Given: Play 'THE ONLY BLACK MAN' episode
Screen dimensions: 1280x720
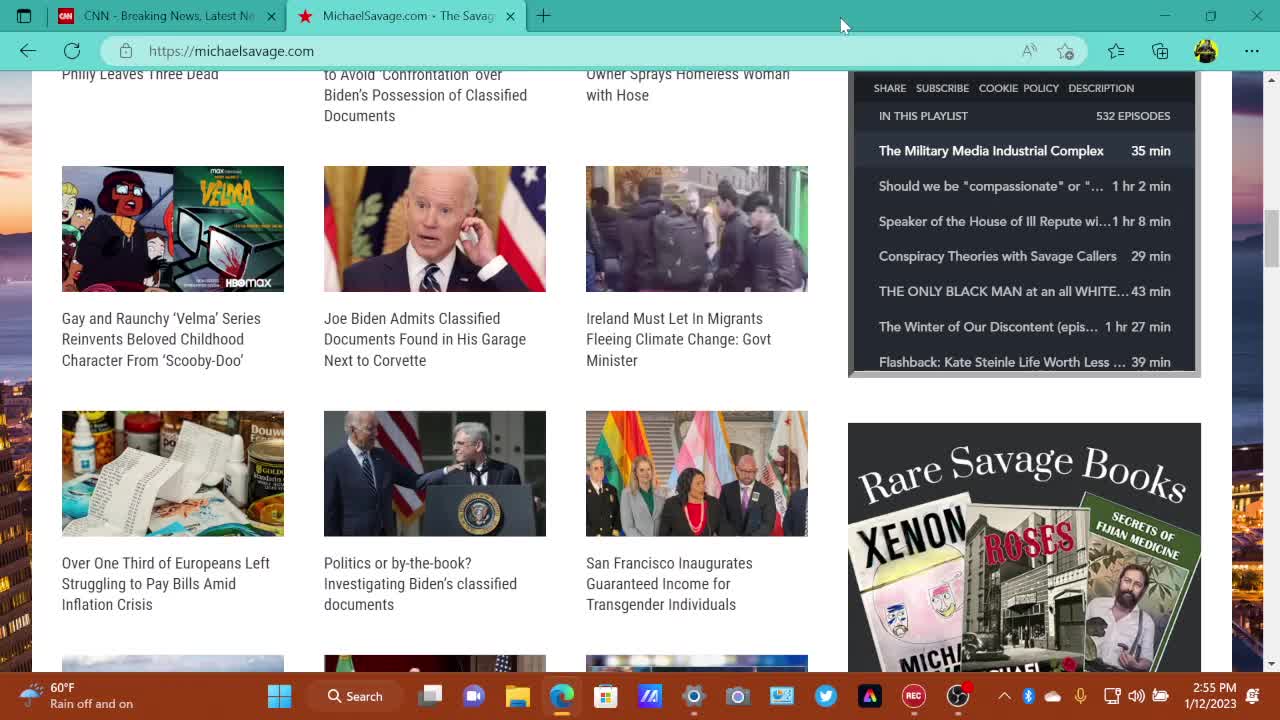Looking at the screenshot, I should [1024, 291].
